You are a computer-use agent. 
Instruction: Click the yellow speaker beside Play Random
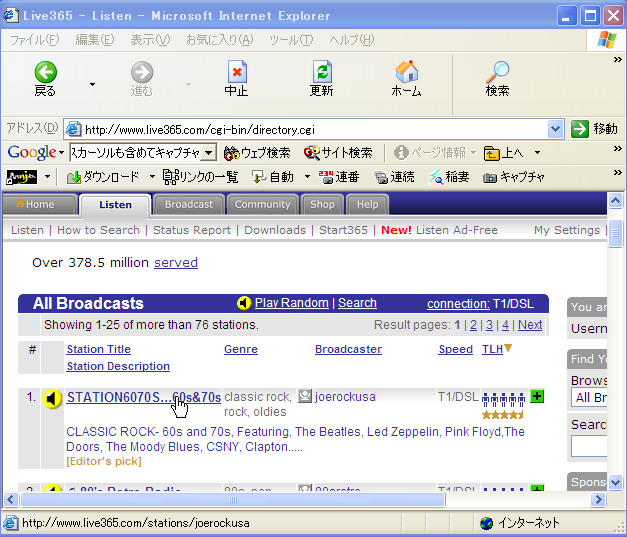pos(244,303)
